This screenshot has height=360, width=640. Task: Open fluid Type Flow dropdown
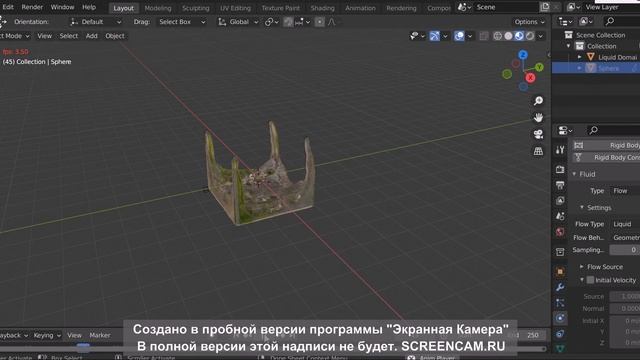[624, 191]
